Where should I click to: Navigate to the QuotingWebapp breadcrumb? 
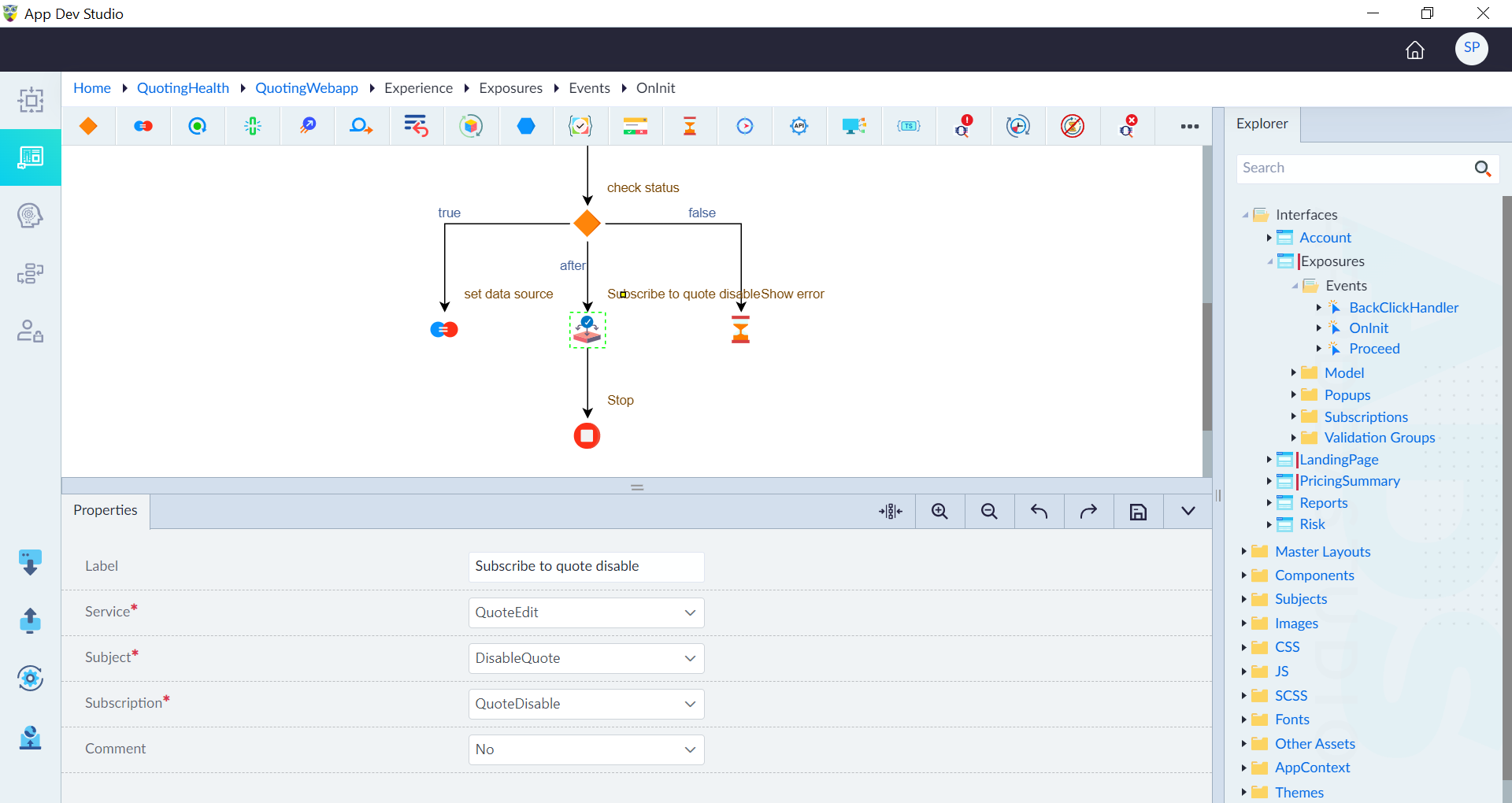pos(306,88)
